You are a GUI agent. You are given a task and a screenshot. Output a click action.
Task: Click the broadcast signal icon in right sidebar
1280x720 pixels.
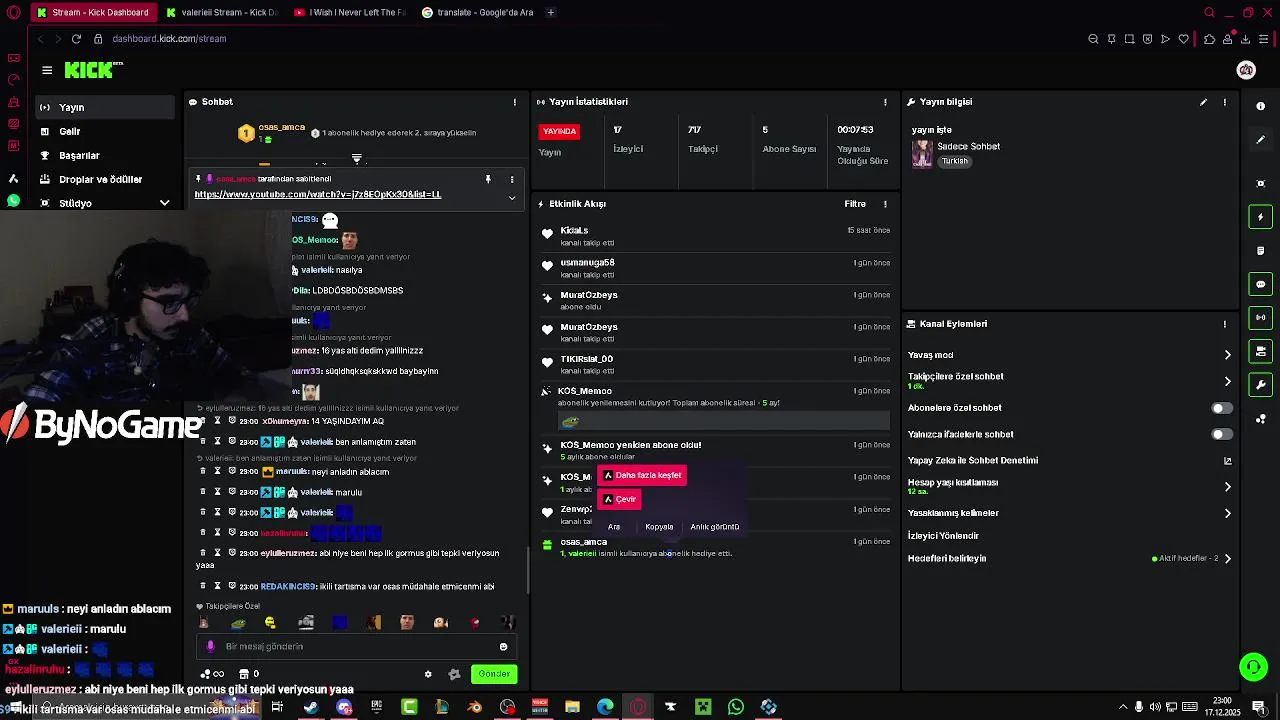coord(1260,317)
